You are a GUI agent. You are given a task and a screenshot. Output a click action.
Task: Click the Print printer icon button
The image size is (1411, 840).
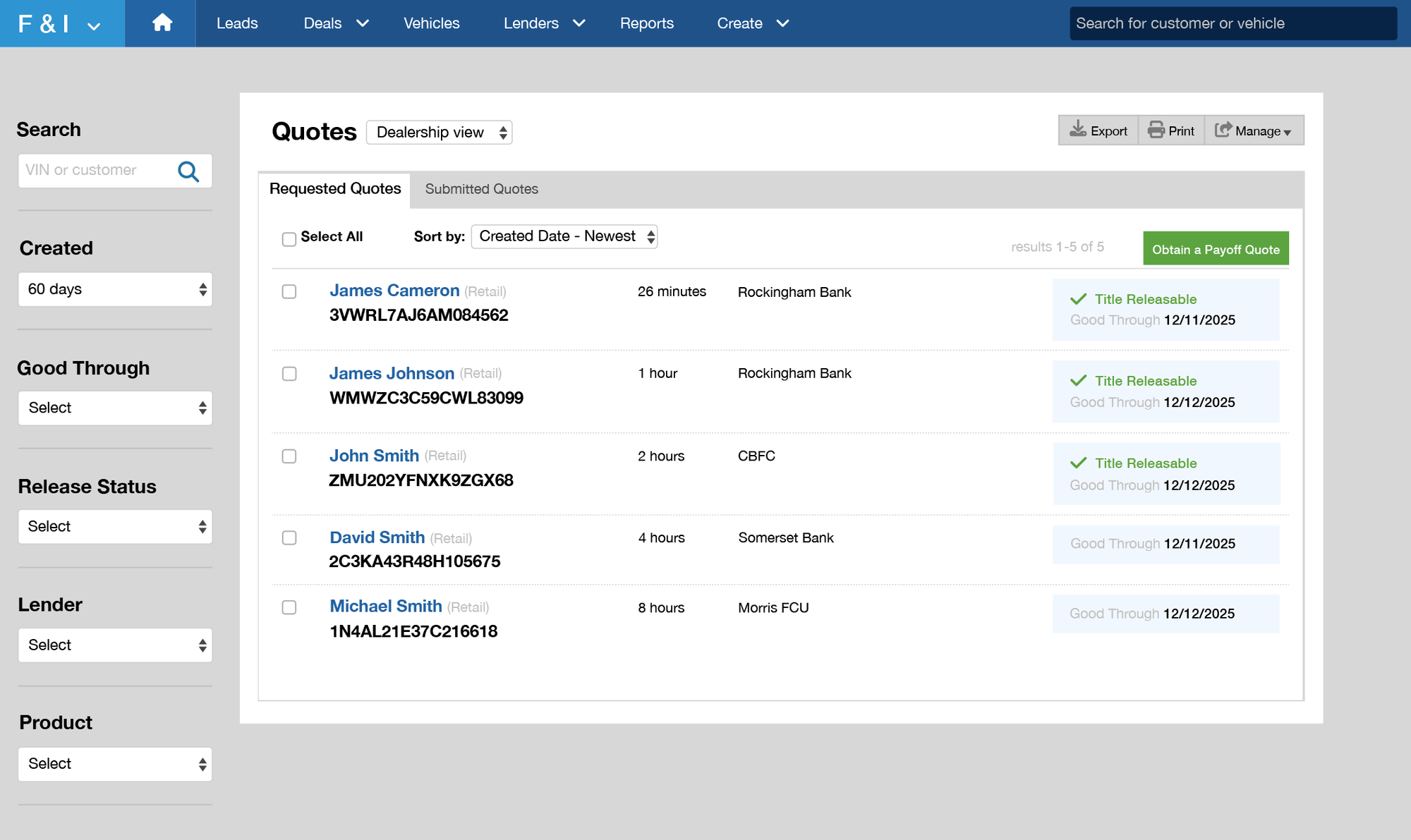click(1171, 130)
